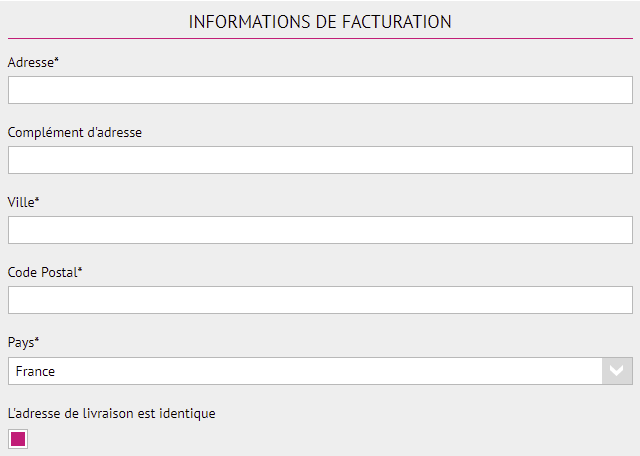Click the 'Adresse*' field label
Image resolution: width=640 pixels, height=456 pixels.
[x=33, y=62]
